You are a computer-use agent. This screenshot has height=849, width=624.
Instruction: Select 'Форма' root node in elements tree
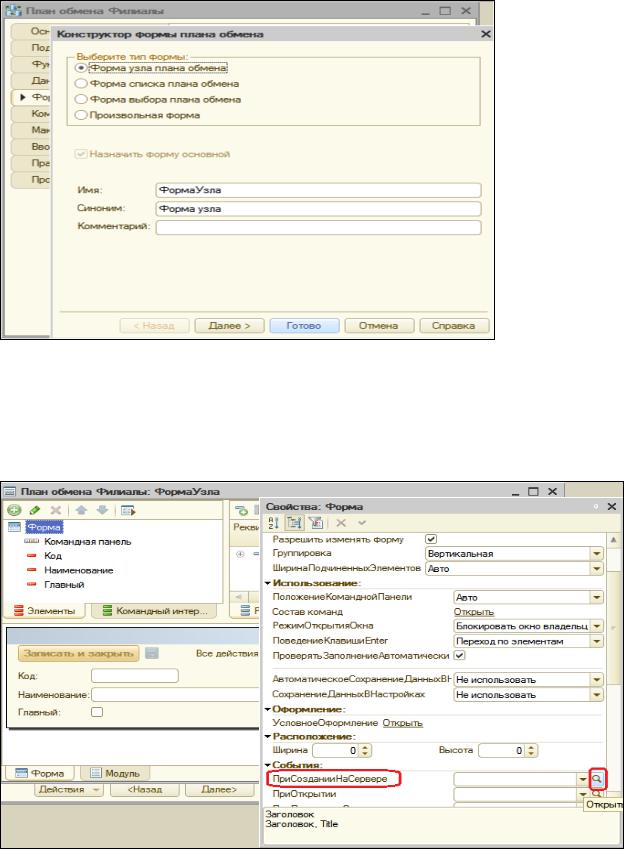tap(44, 527)
